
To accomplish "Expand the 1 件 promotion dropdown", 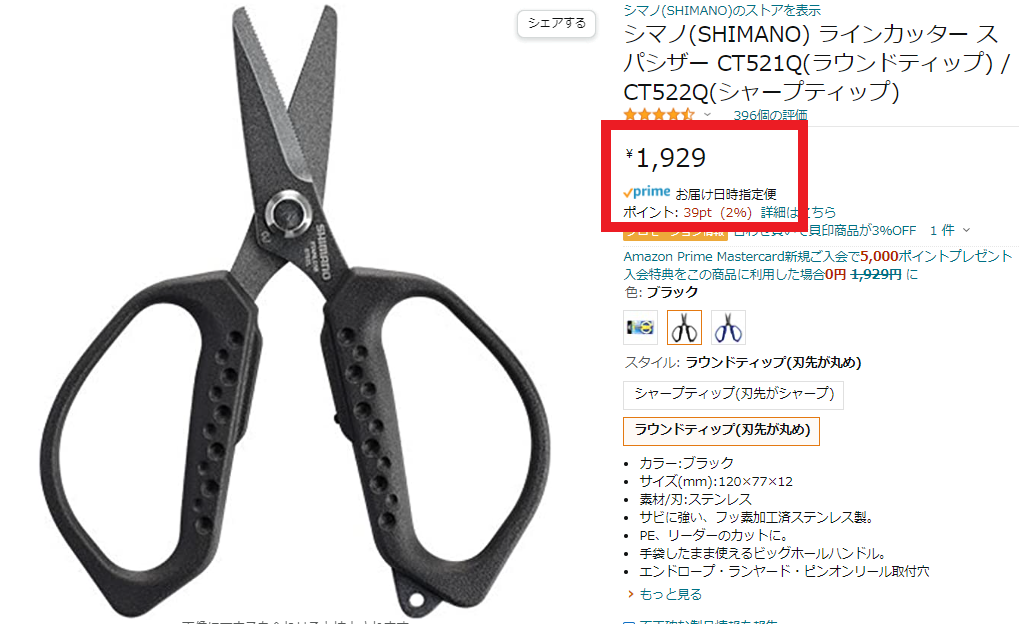I will point(949,230).
